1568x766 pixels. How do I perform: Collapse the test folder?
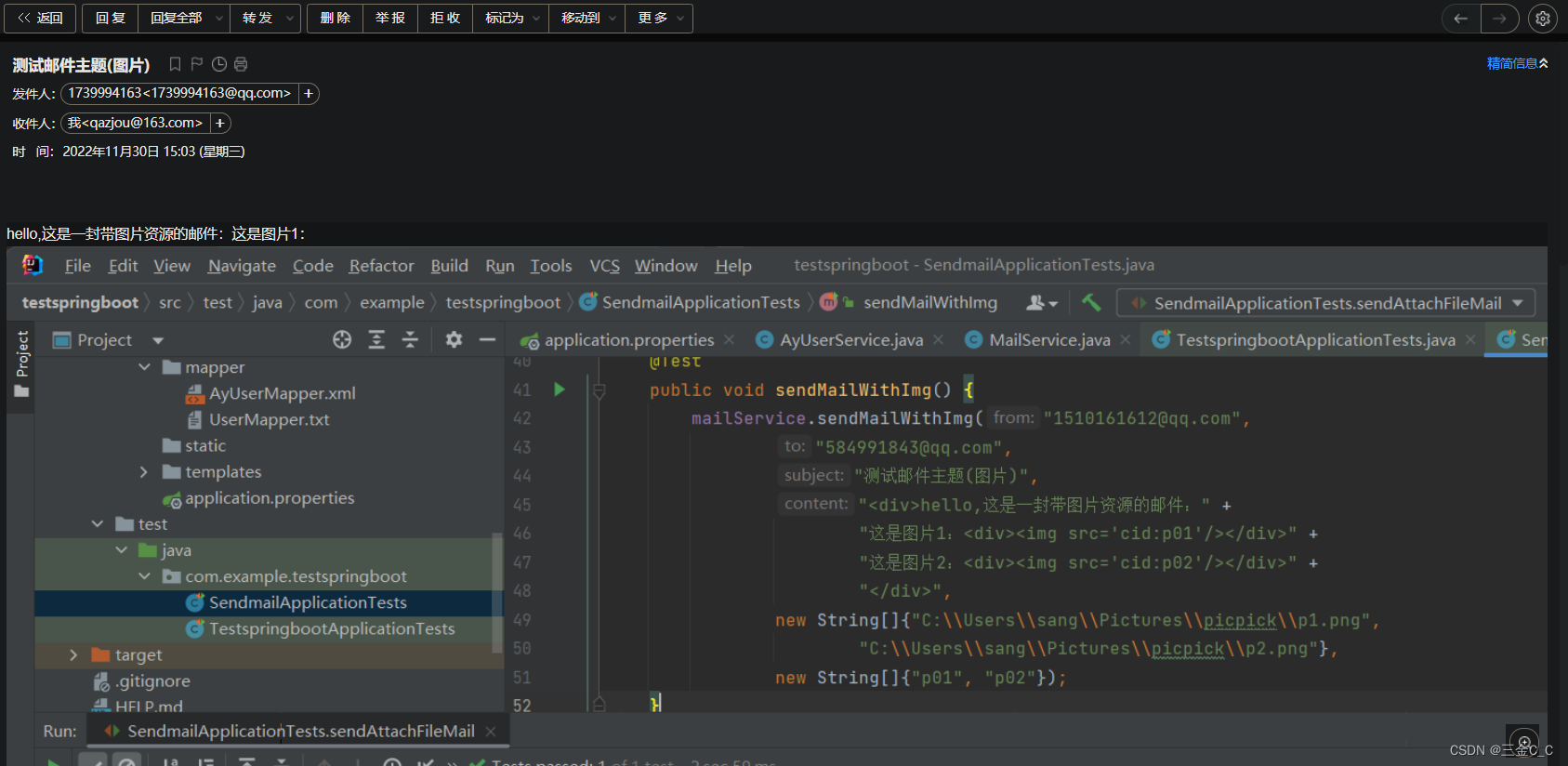tap(98, 524)
